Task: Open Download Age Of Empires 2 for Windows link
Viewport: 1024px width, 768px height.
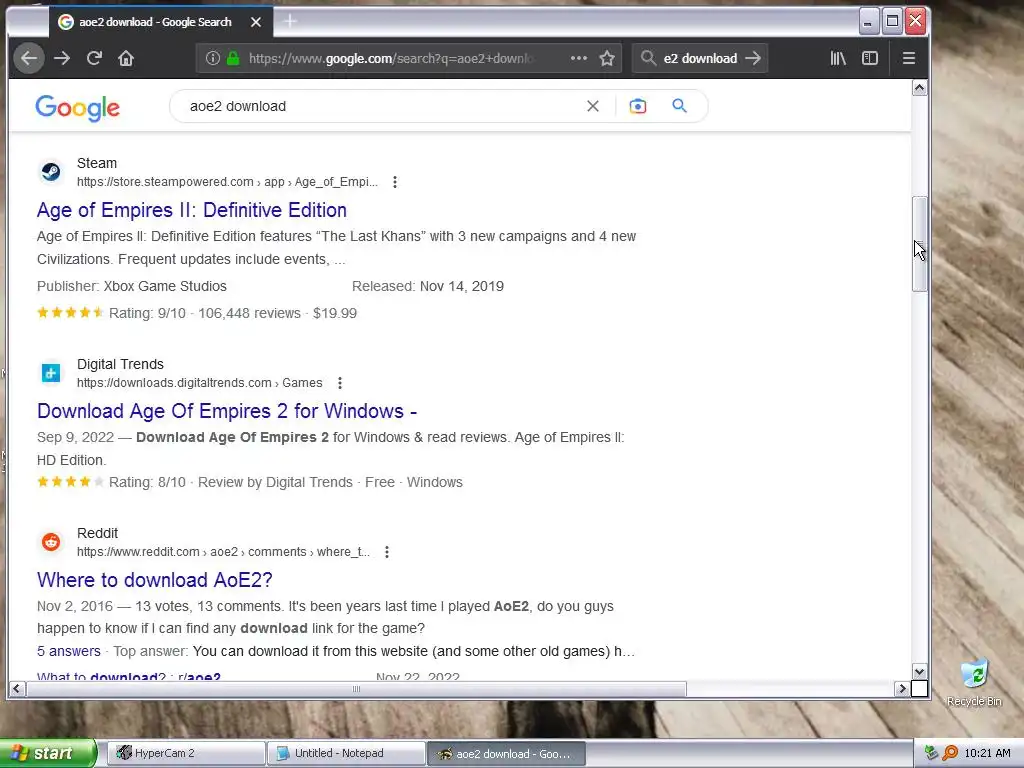Action: point(227,411)
